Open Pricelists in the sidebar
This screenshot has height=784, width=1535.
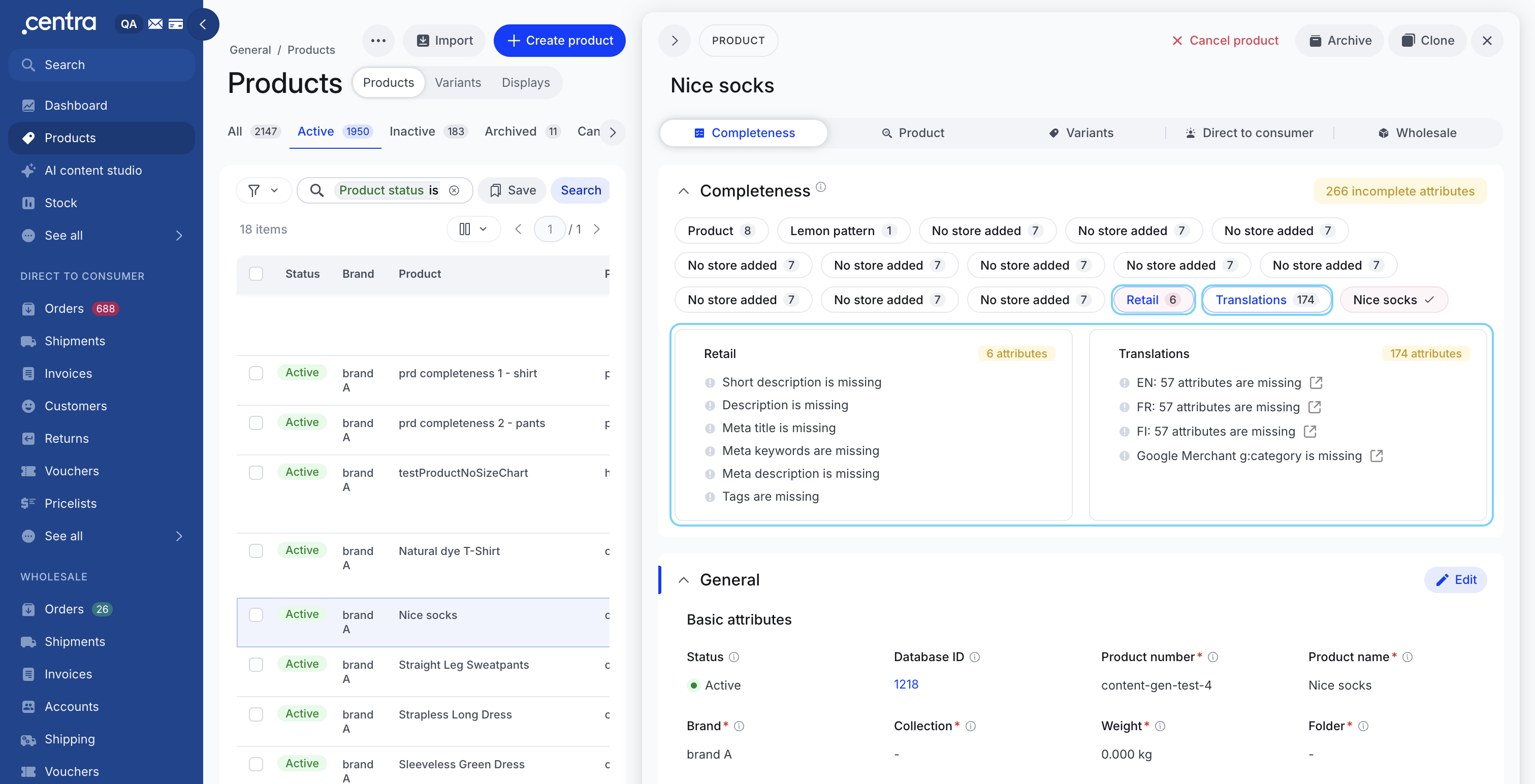pos(101,503)
